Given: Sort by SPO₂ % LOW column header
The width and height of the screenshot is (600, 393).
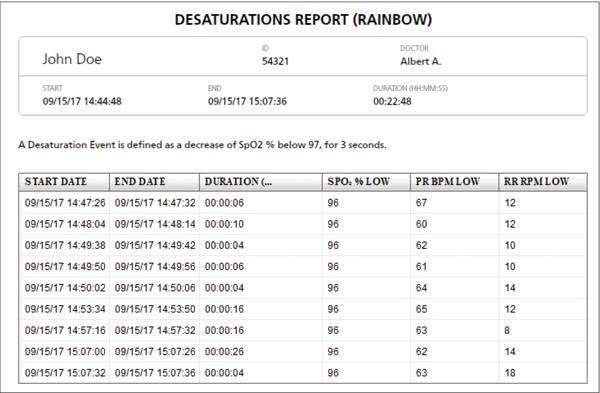Looking at the screenshot, I should click(x=366, y=182).
